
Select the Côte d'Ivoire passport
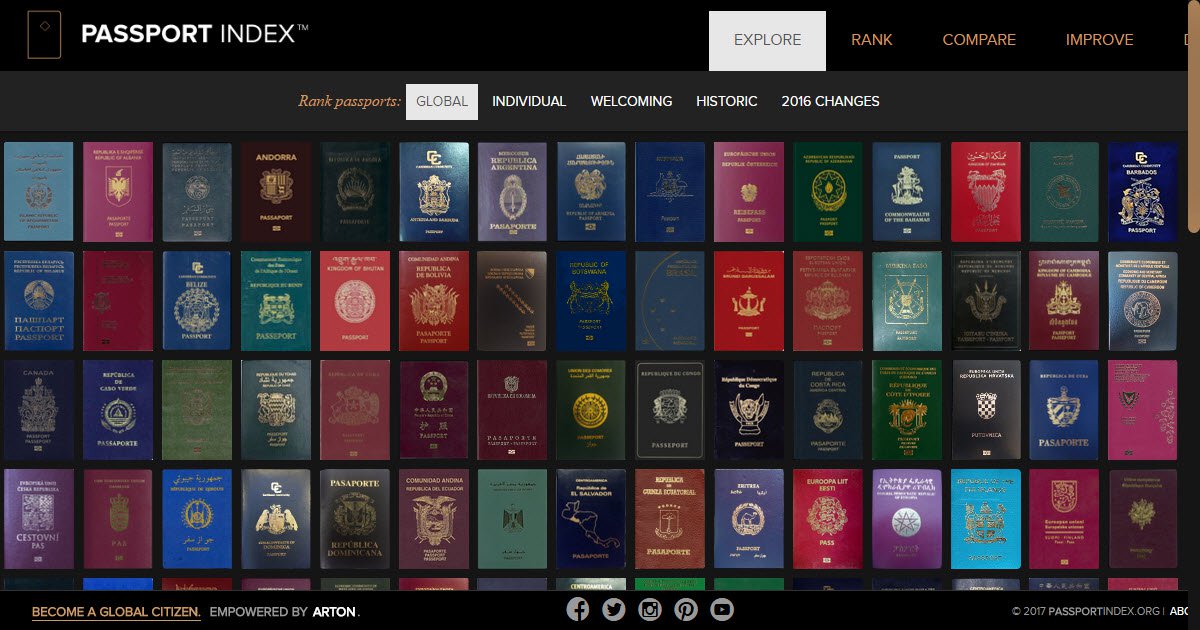point(907,410)
